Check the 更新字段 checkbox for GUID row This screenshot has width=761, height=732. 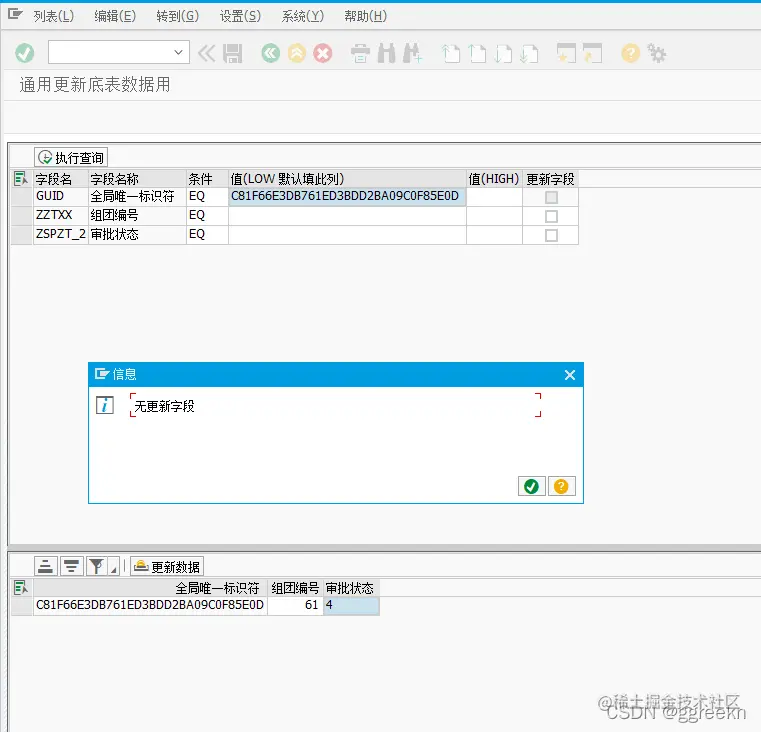(551, 197)
